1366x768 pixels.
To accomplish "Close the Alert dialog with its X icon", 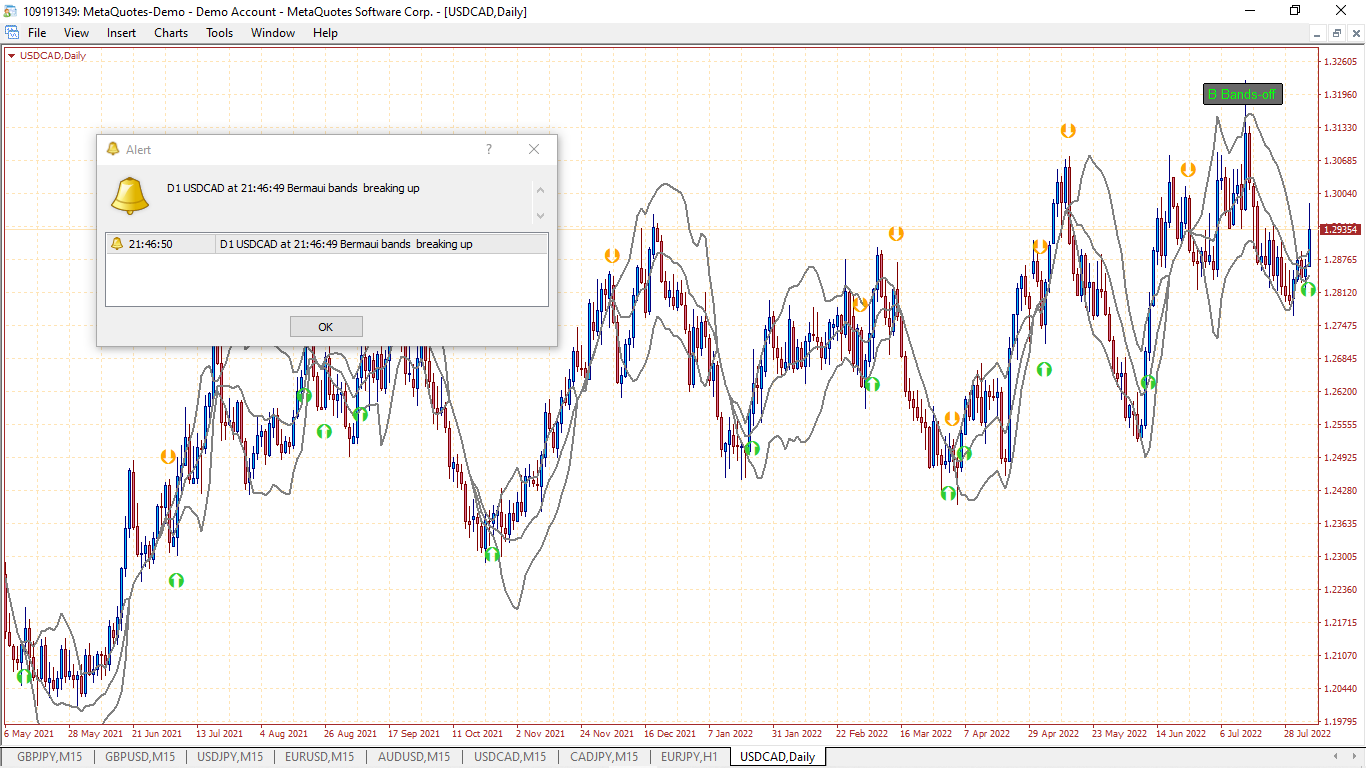I will point(534,149).
